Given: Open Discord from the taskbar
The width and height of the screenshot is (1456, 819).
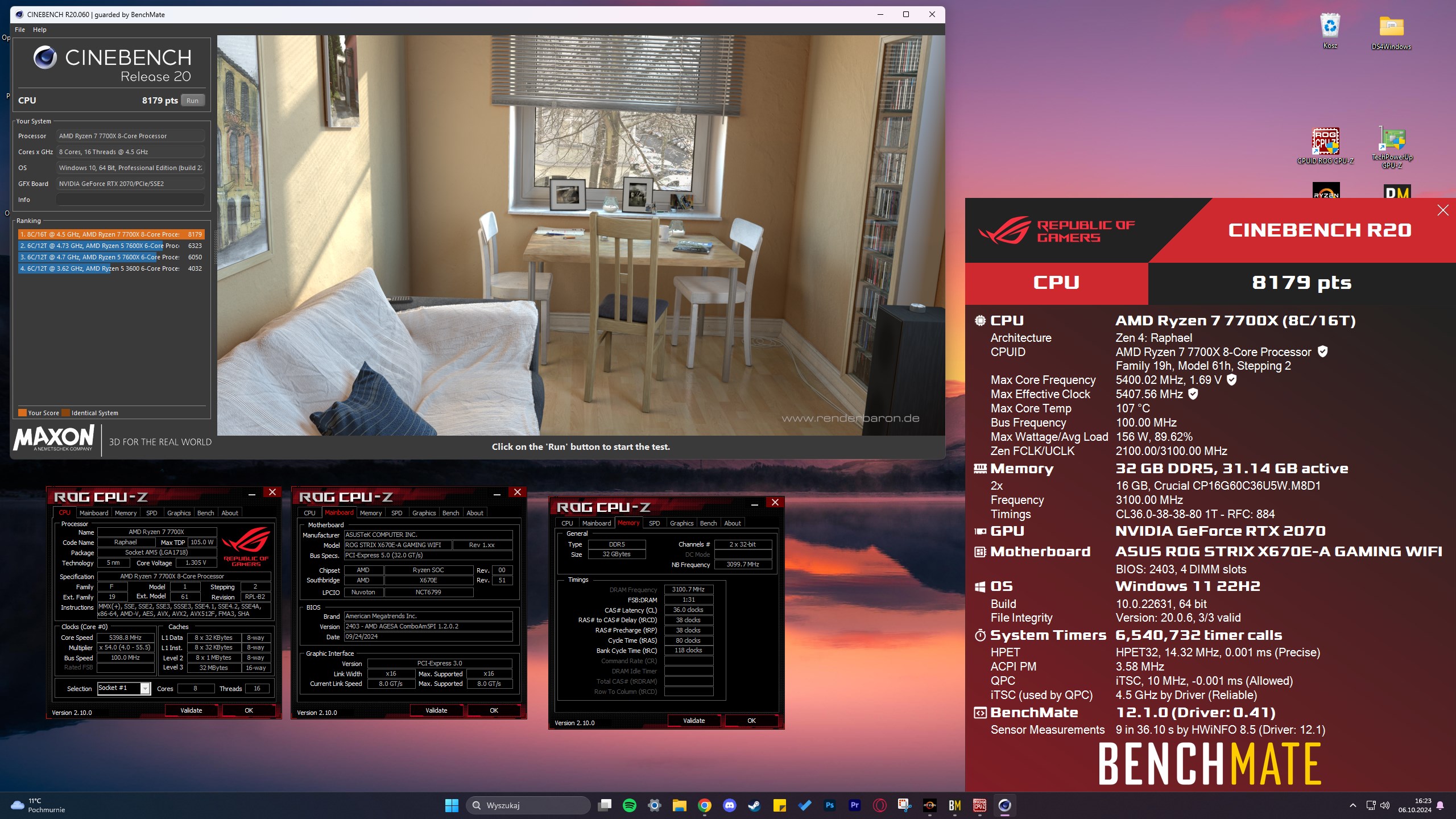Looking at the screenshot, I should (730, 805).
